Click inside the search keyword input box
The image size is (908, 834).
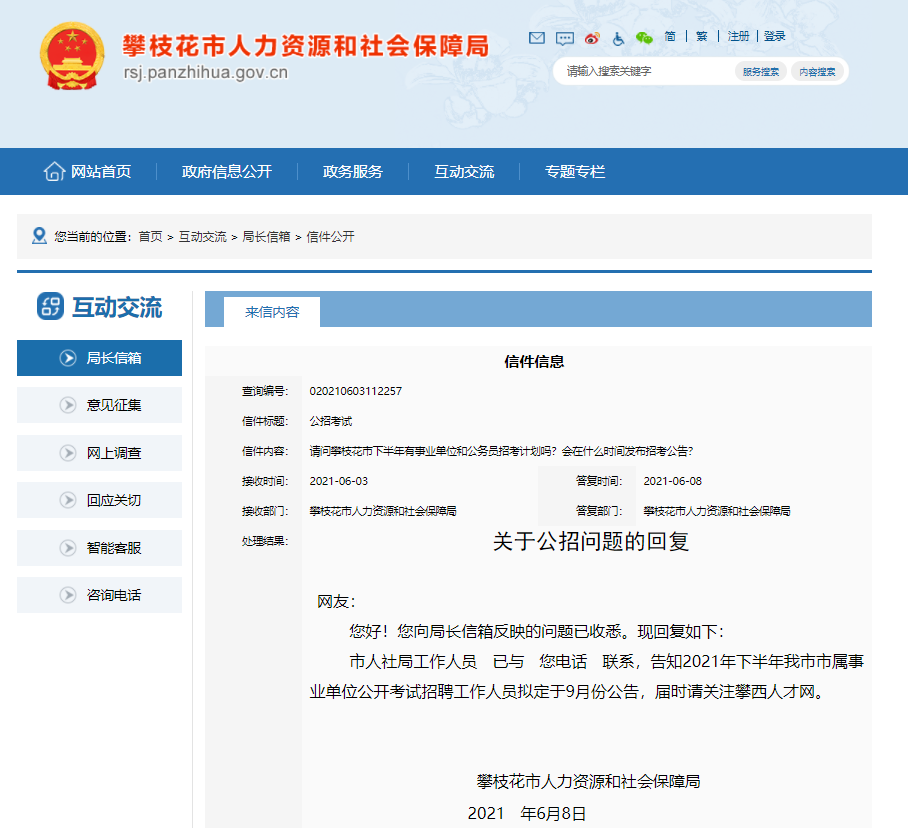630,71
